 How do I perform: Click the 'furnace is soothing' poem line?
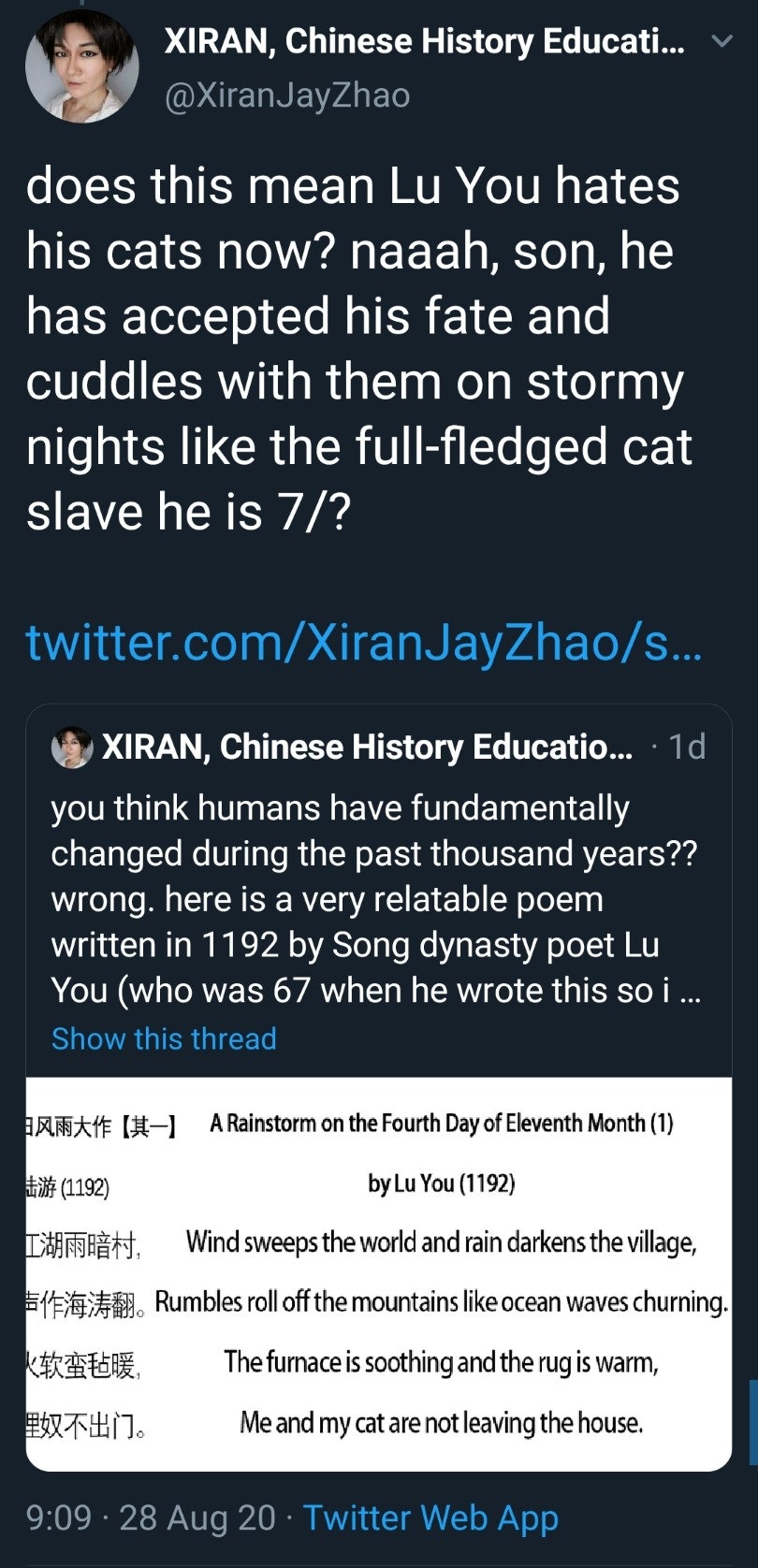click(441, 1362)
